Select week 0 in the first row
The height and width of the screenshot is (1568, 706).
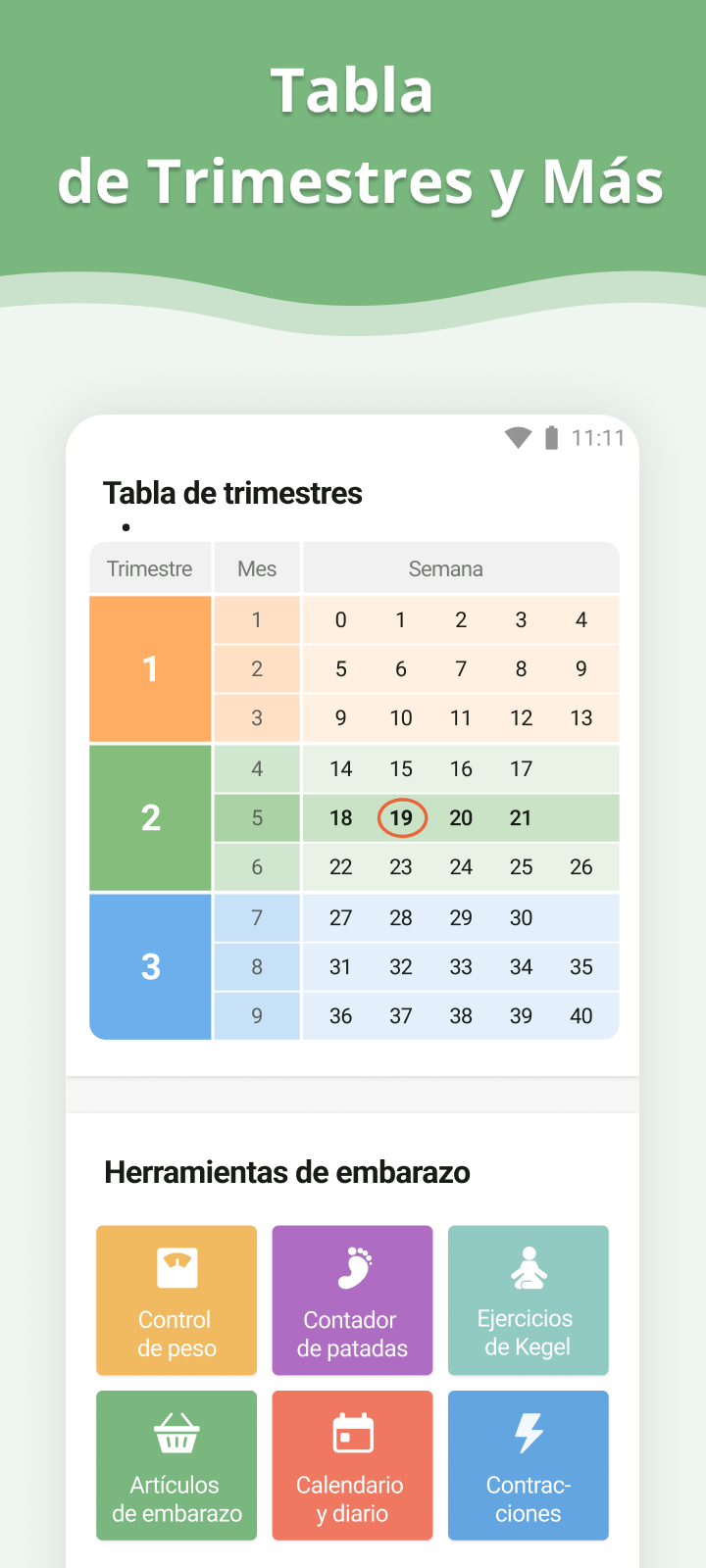340,619
